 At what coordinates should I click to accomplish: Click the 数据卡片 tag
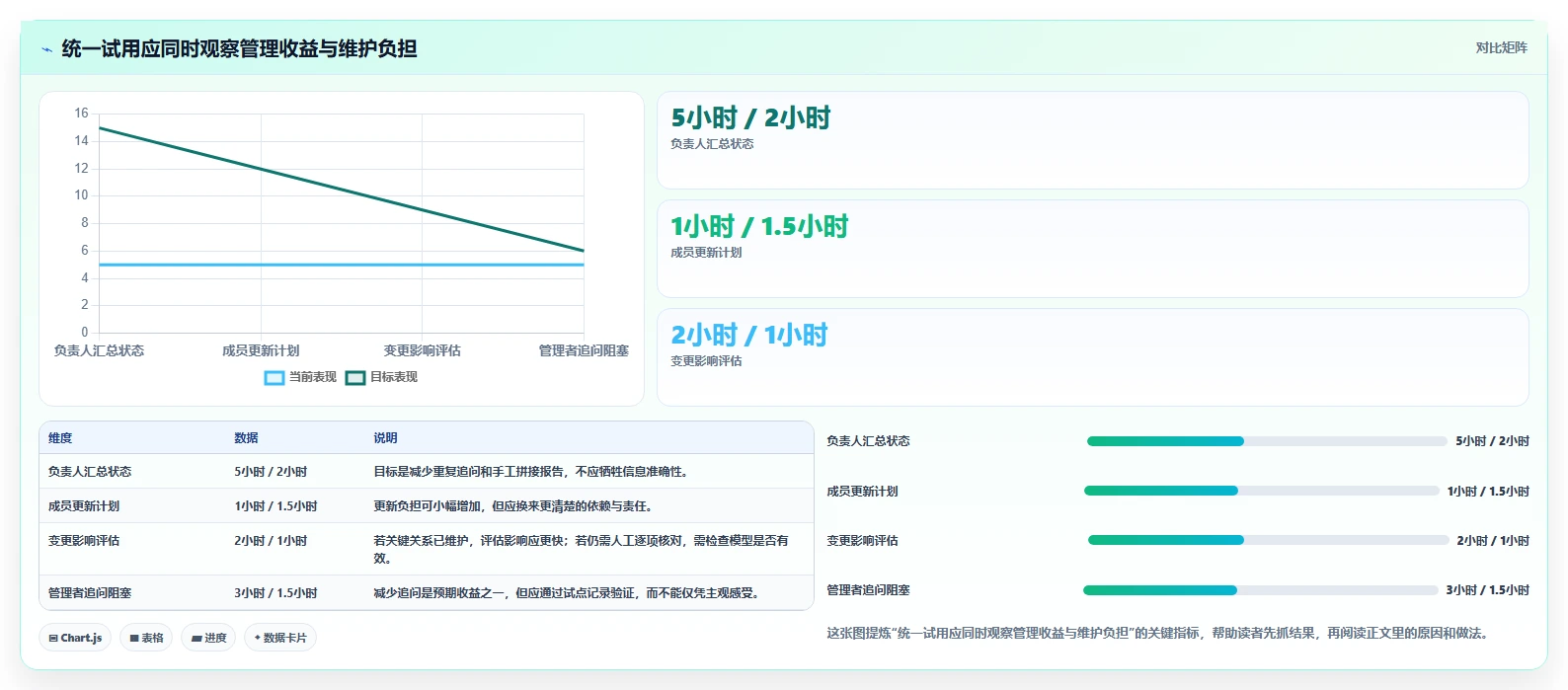[x=280, y=638]
